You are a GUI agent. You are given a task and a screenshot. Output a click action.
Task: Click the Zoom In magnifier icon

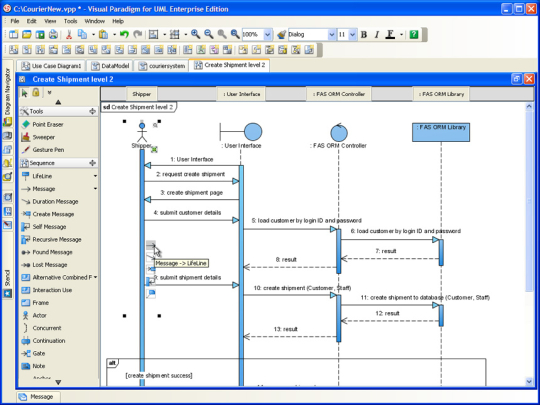click(x=196, y=34)
